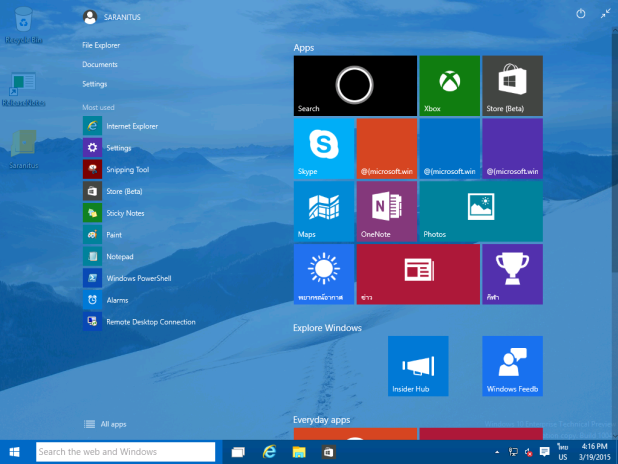Viewport: 618px width, 464px height.
Task: Launch Remote Desktop Connection
Action: [x=140, y=322]
